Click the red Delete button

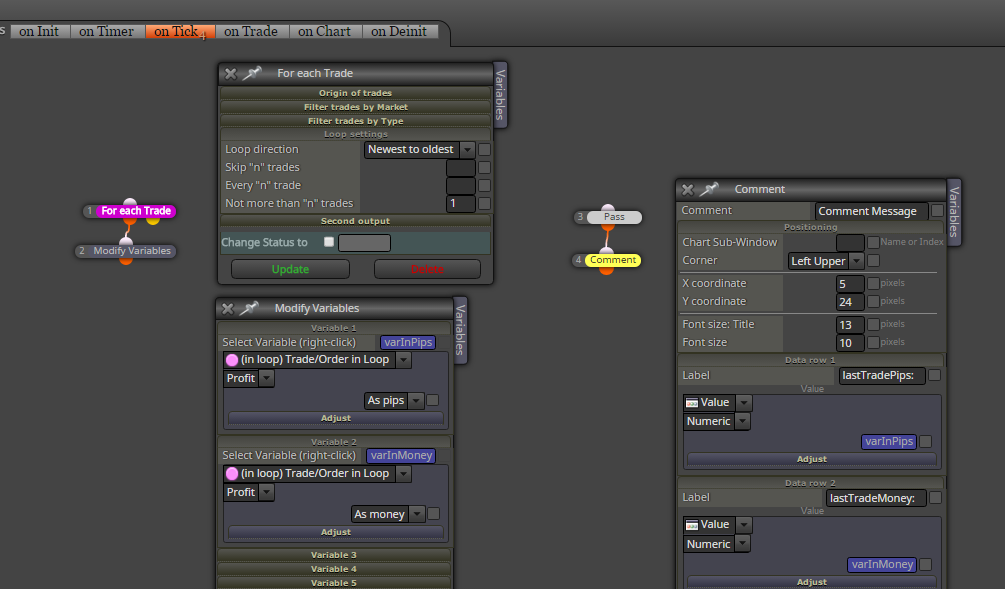(428, 269)
